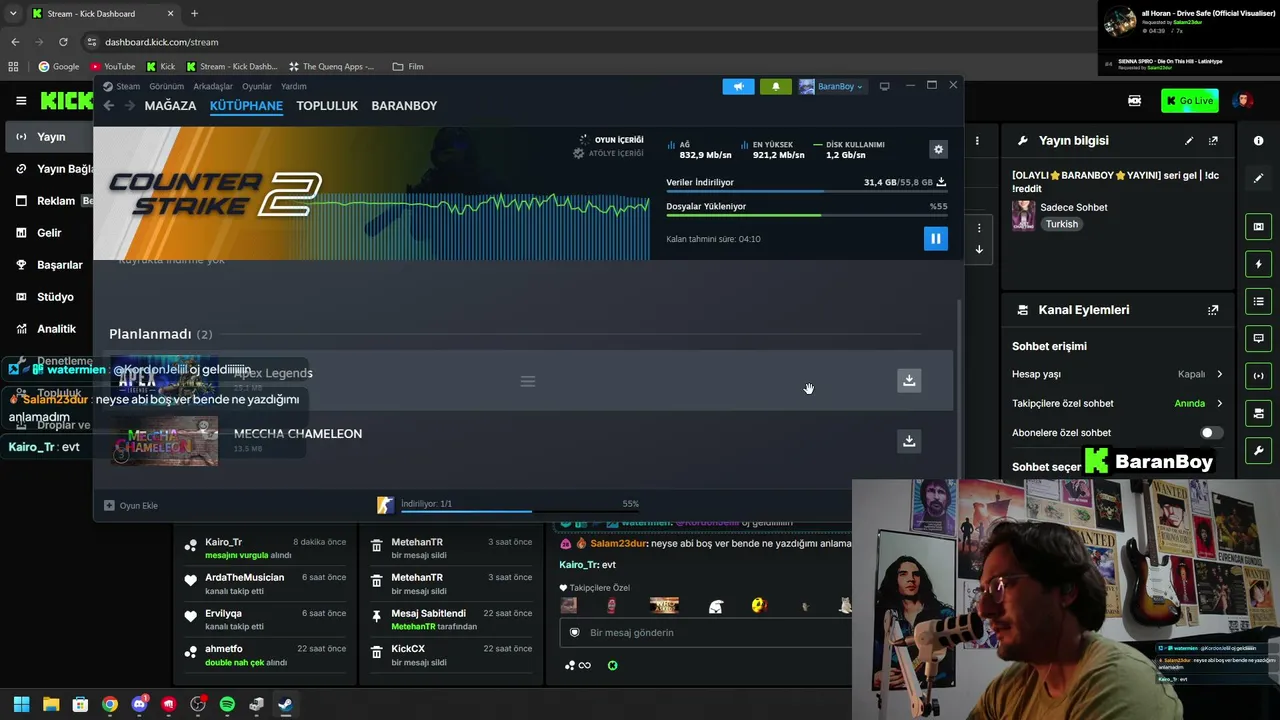Open Google Chrome from the taskbar
The width and height of the screenshot is (1280, 720).
click(x=110, y=704)
